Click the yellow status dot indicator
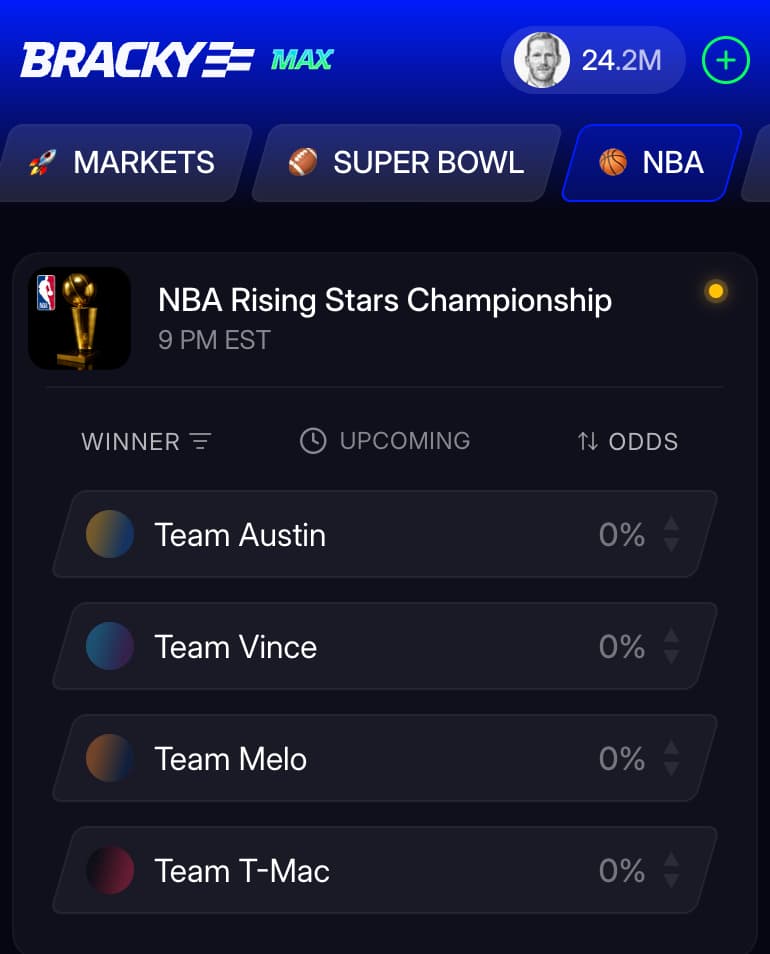This screenshot has height=954, width=770. [715, 292]
